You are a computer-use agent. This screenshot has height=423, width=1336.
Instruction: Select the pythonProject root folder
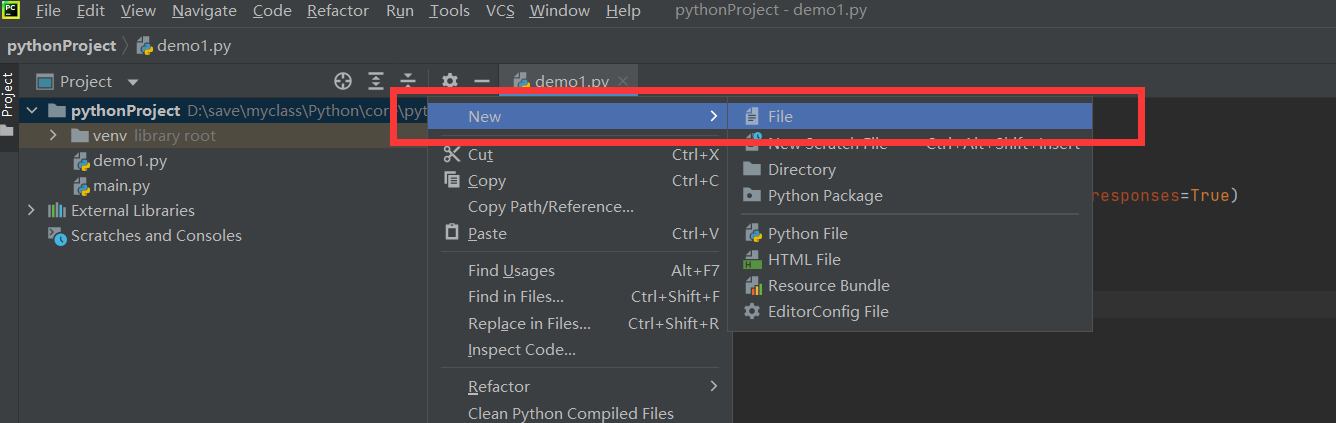click(x=125, y=111)
